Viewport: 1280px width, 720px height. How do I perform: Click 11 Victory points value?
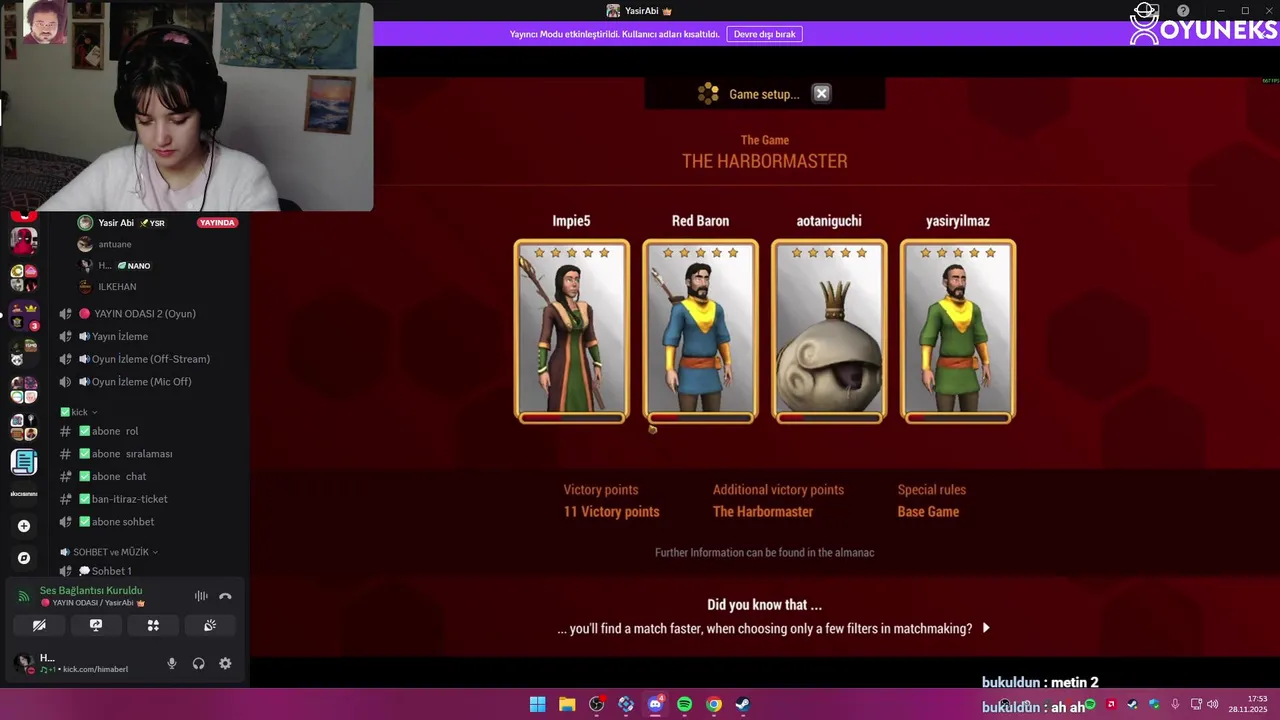[611, 511]
